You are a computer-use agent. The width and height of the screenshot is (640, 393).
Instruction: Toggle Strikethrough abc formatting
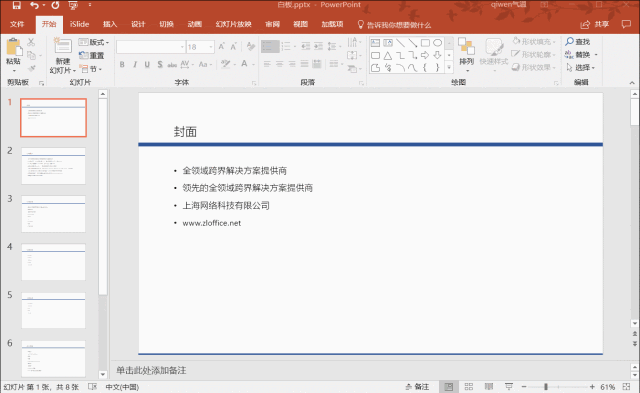[x=172, y=64]
